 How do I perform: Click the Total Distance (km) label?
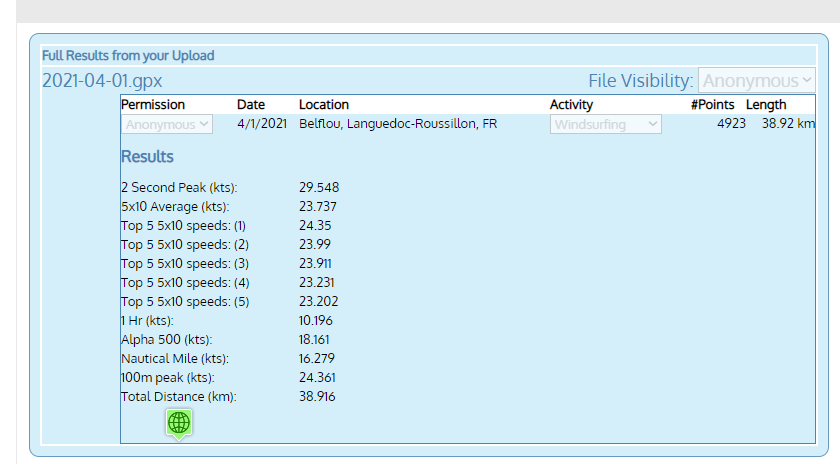(178, 396)
